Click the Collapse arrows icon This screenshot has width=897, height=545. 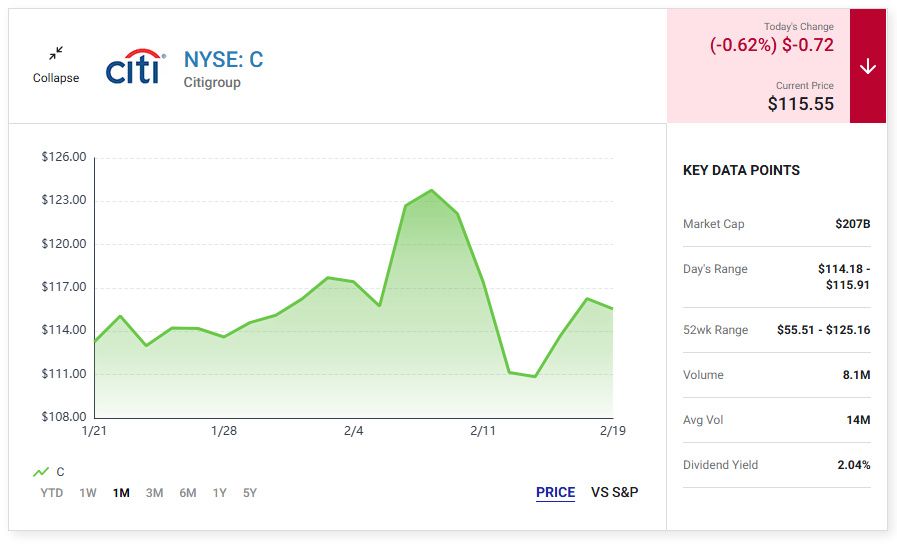(x=55, y=54)
